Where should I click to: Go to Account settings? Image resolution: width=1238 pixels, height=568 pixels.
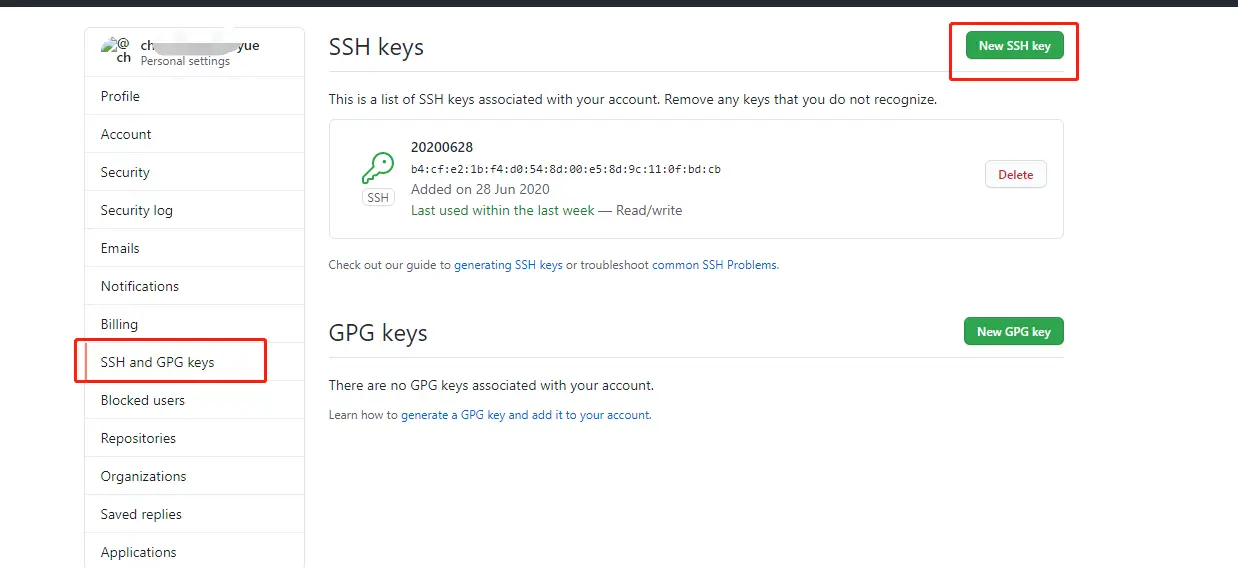click(126, 134)
